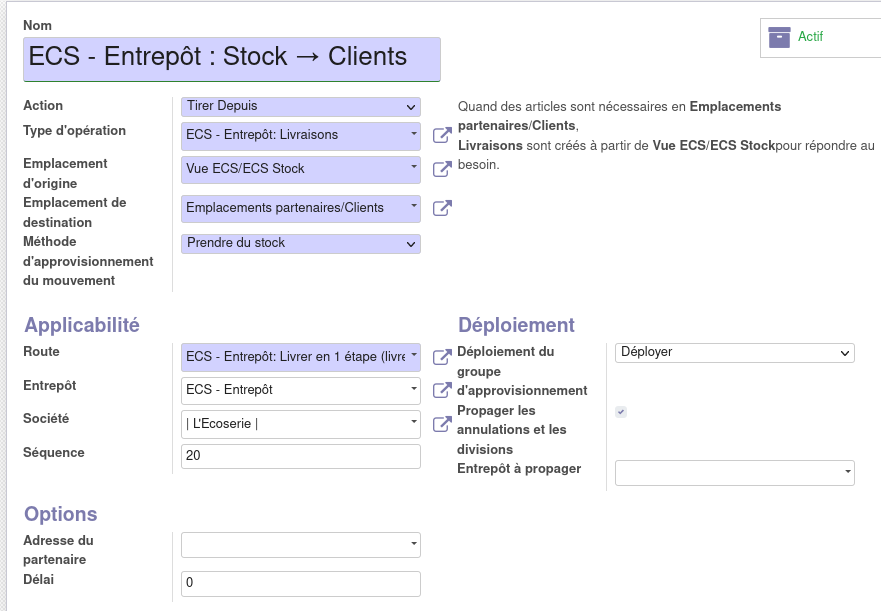
Task: Toggle Propager les annulations et les divisions checkbox
Action: (x=621, y=412)
